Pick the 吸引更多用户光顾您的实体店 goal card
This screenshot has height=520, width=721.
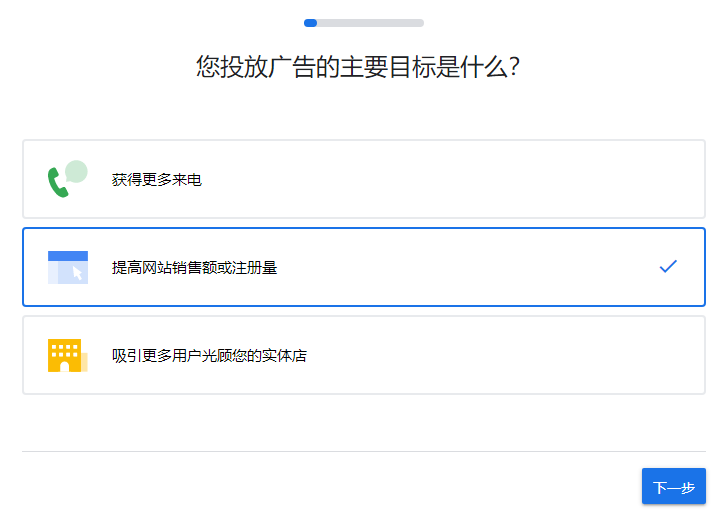pos(364,355)
